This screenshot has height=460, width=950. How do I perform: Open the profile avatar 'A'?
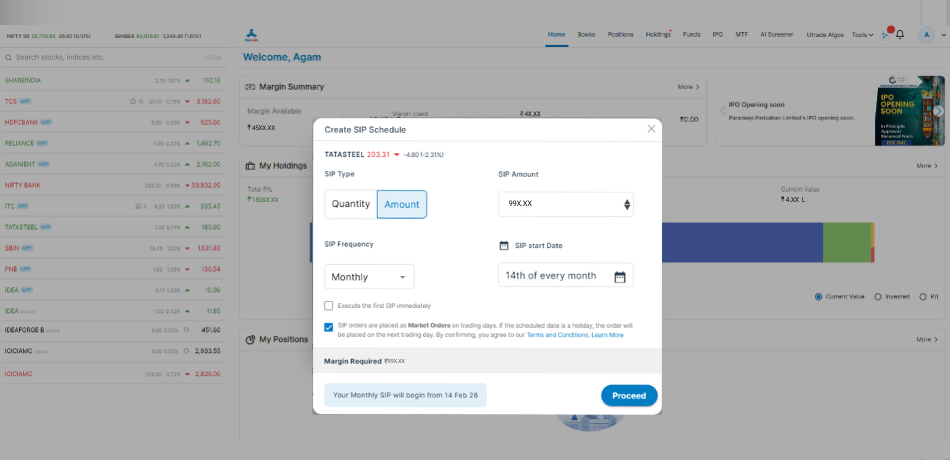click(926, 35)
